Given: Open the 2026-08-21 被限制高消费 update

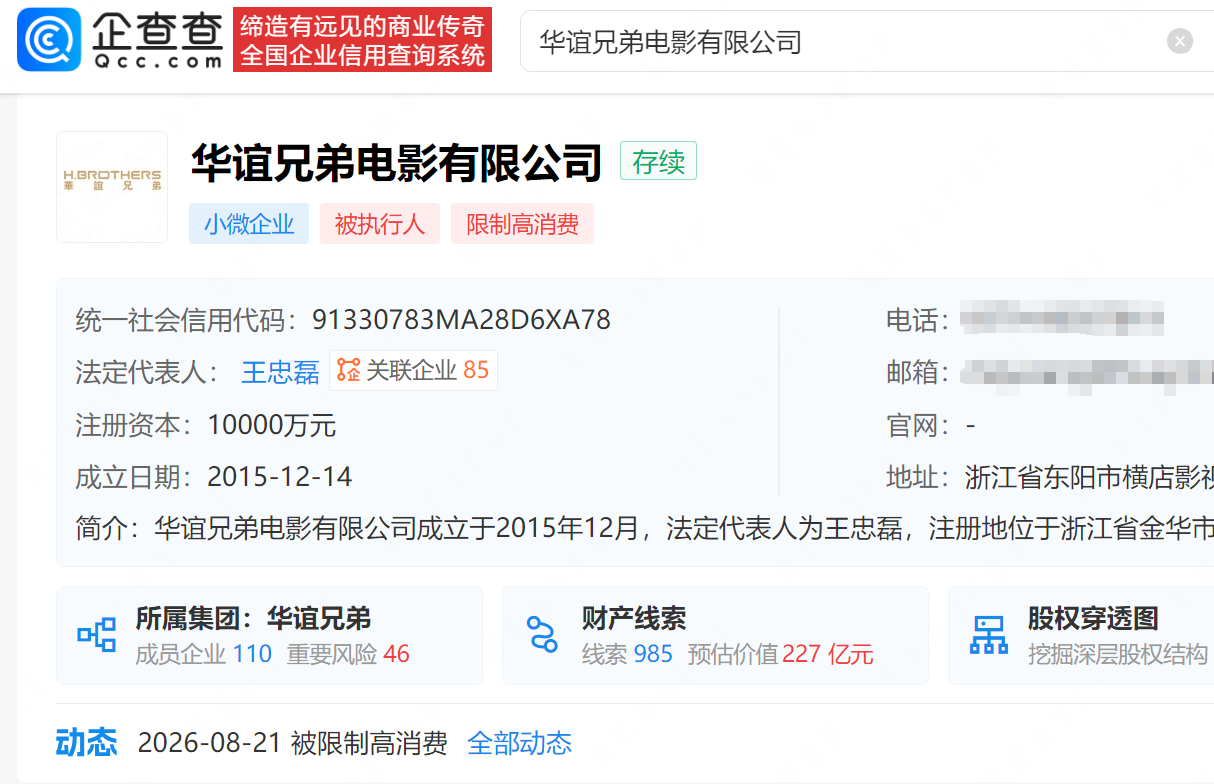Looking at the screenshot, I should tap(292, 743).
